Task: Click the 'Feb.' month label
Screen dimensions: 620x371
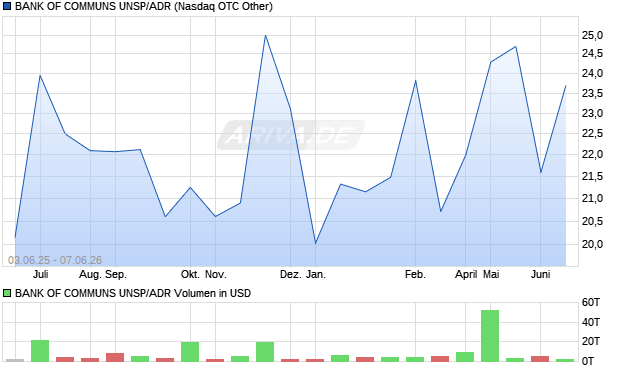Action: point(416,274)
